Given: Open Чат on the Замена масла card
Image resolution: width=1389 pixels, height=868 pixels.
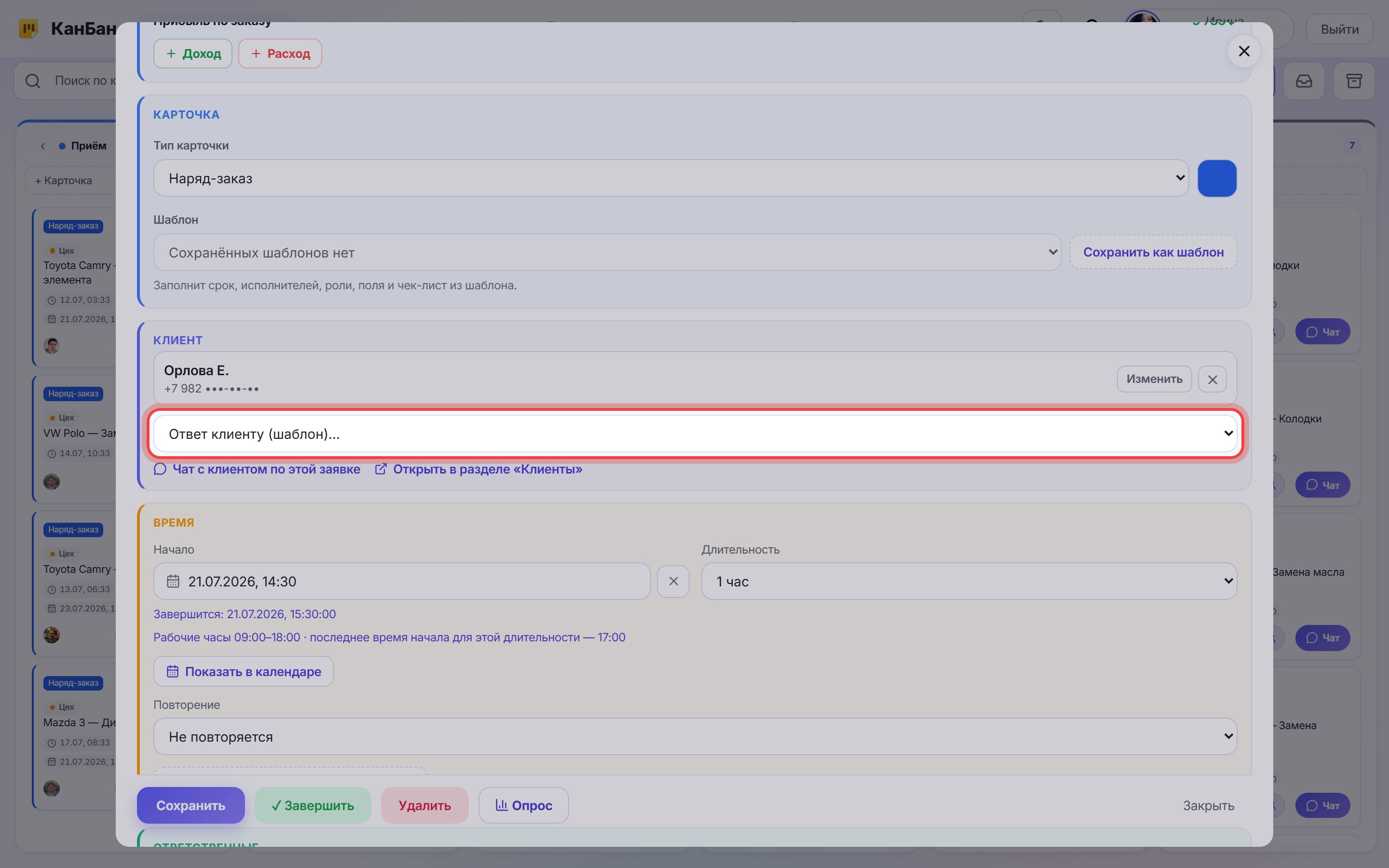Looking at the screenshot, I should click(x=1322, y=638).
